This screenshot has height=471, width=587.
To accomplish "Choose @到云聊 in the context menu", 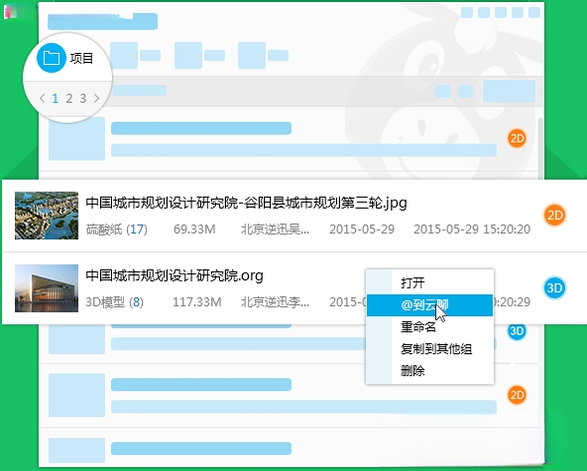I will pos(430,305).
